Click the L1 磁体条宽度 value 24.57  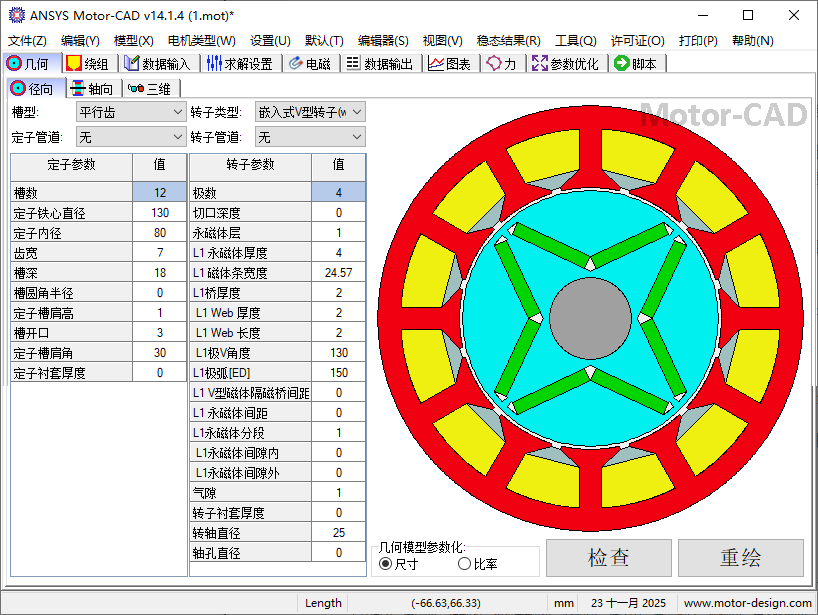(x=339, y=273)
